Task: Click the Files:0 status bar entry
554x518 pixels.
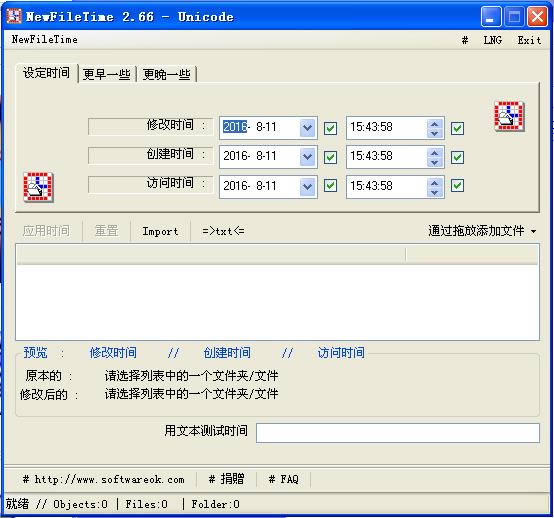Action: tap(147, 504)
